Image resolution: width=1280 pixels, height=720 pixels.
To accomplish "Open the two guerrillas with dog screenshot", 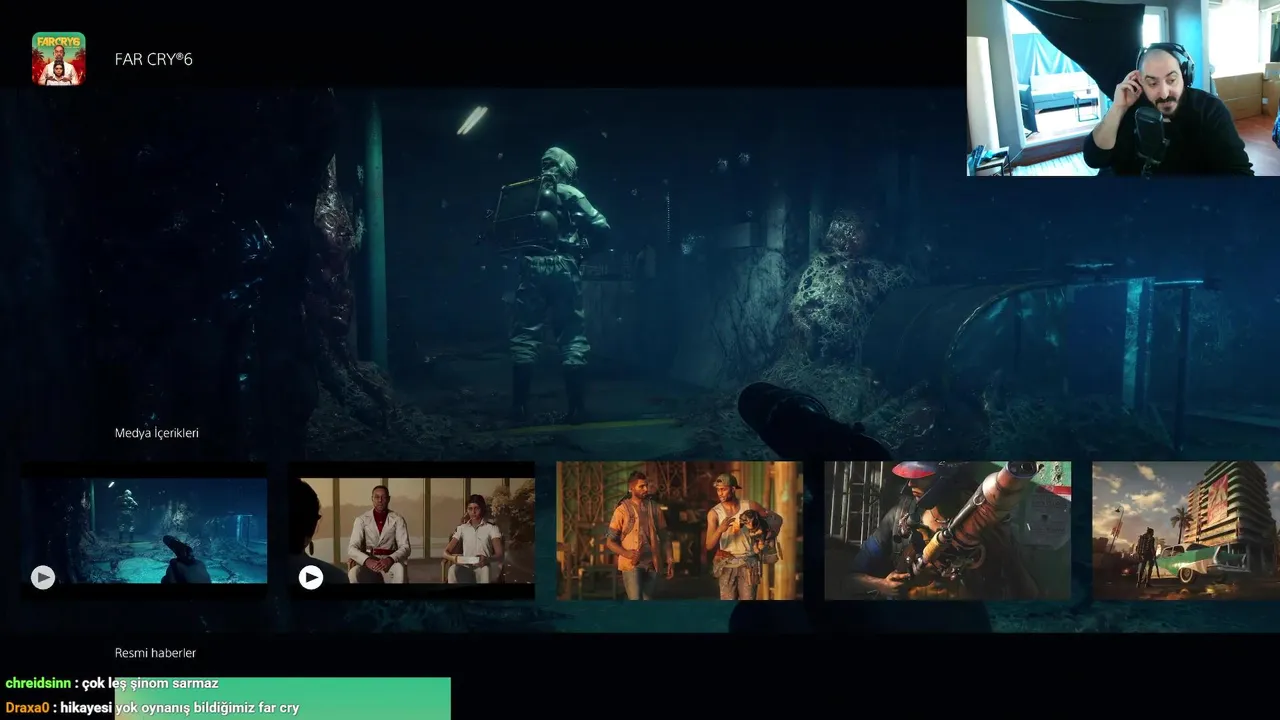I will 680,530.
